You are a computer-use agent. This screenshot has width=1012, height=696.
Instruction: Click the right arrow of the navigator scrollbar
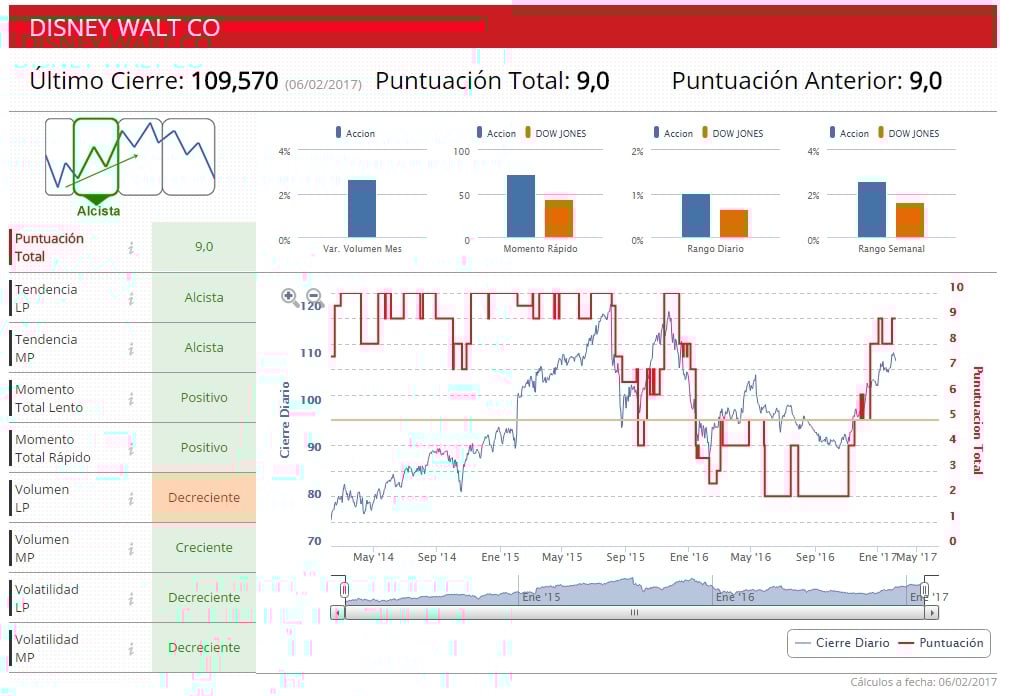pos(931,612)
